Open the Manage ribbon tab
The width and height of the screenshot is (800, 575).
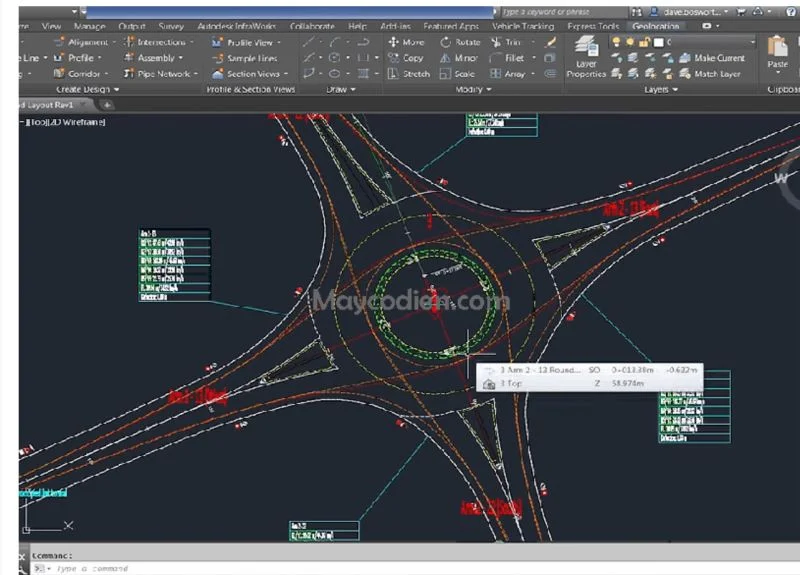tap(89, 26)
